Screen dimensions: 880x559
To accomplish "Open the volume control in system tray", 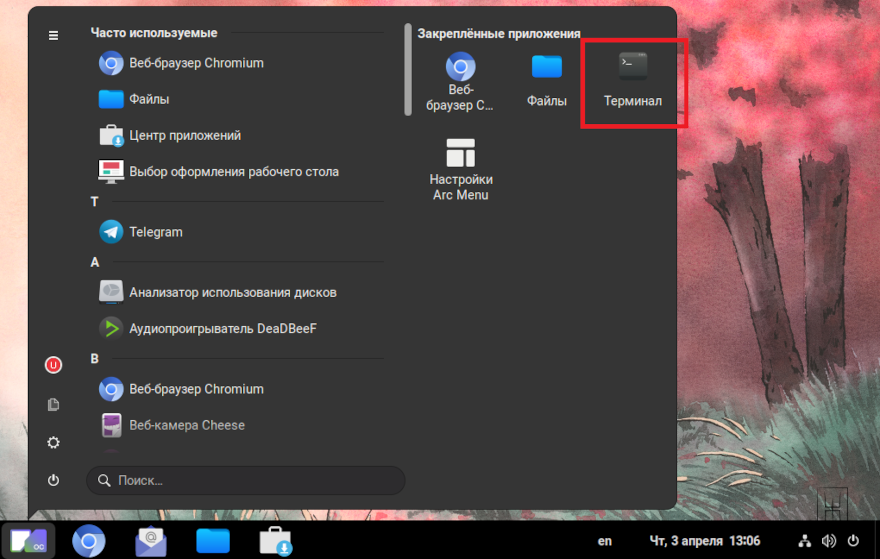I will [829, 541].
